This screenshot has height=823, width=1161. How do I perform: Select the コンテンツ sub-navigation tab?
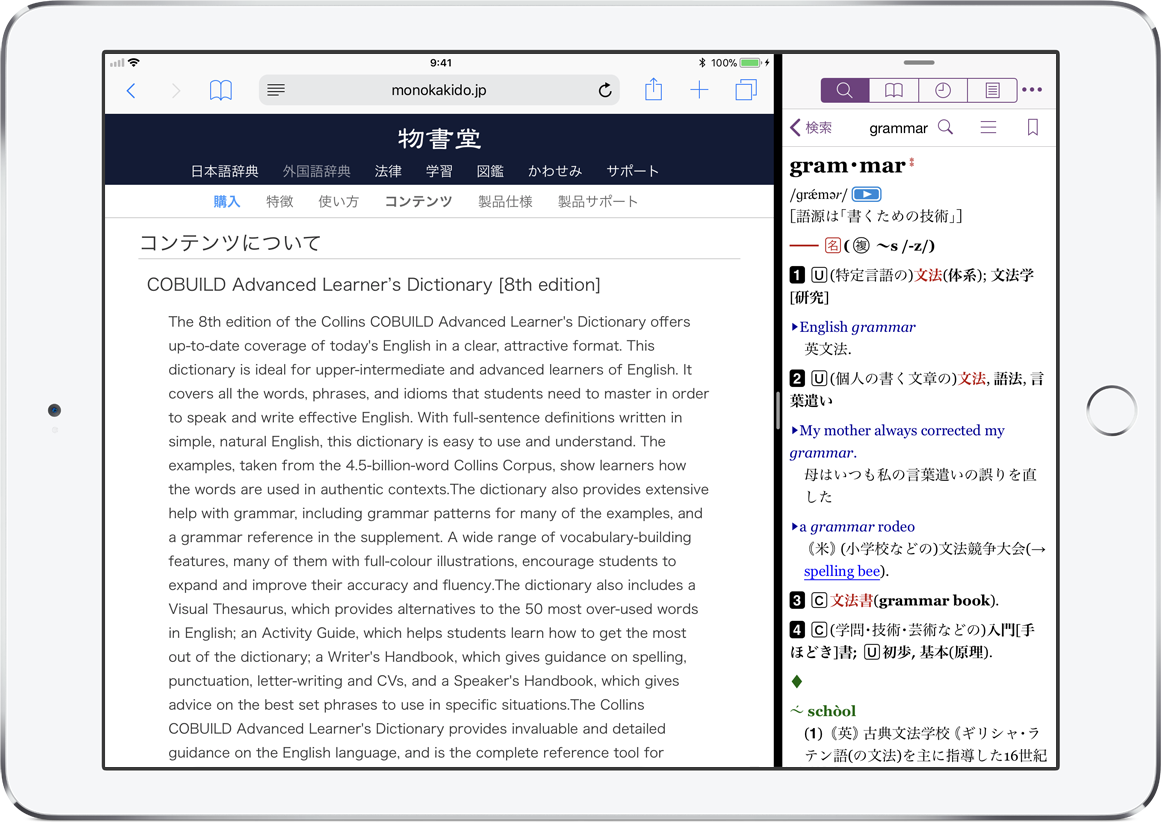coord(418,201)
